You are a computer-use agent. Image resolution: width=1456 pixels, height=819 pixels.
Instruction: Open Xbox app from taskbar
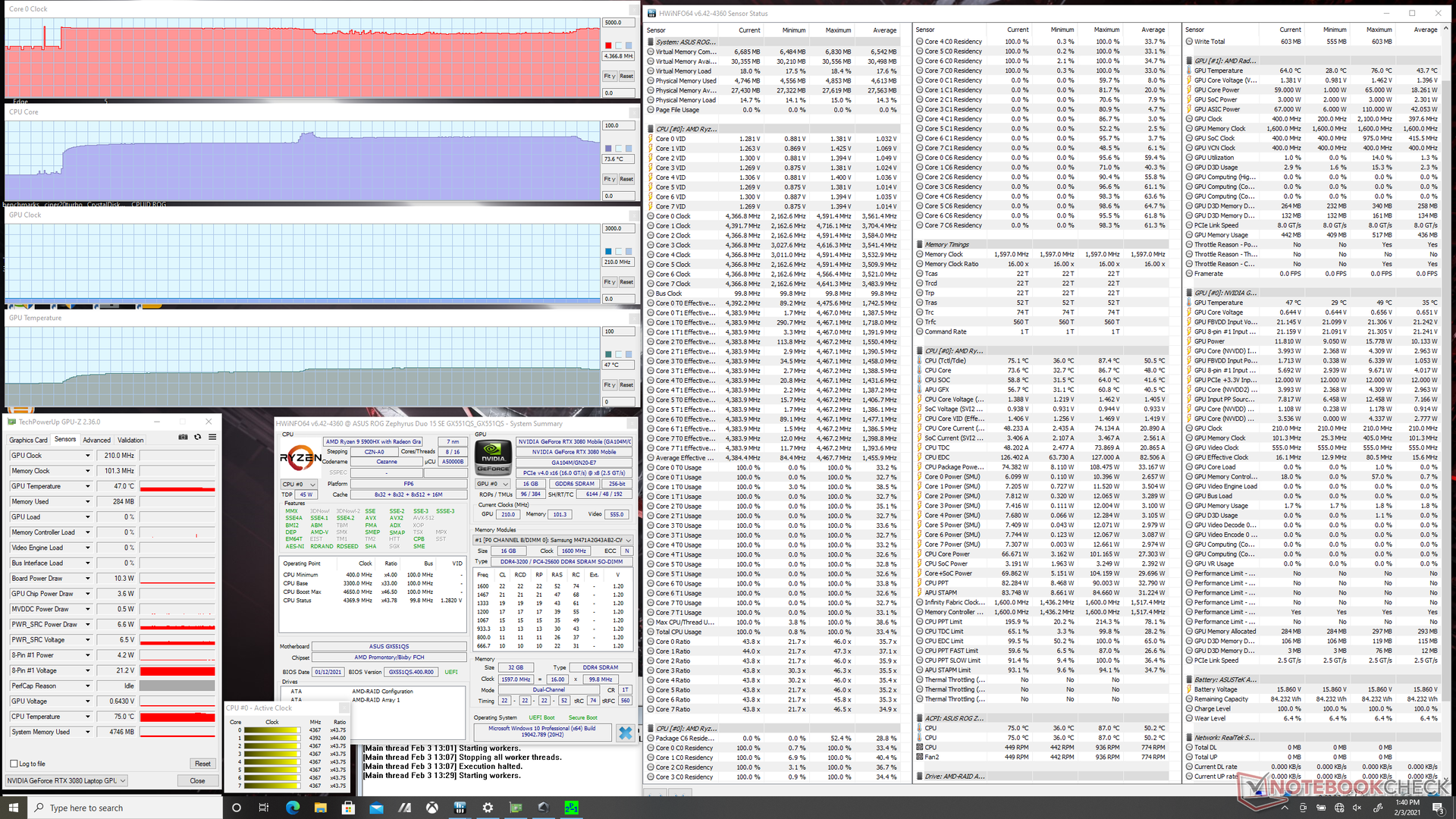[x=431, y=808]
